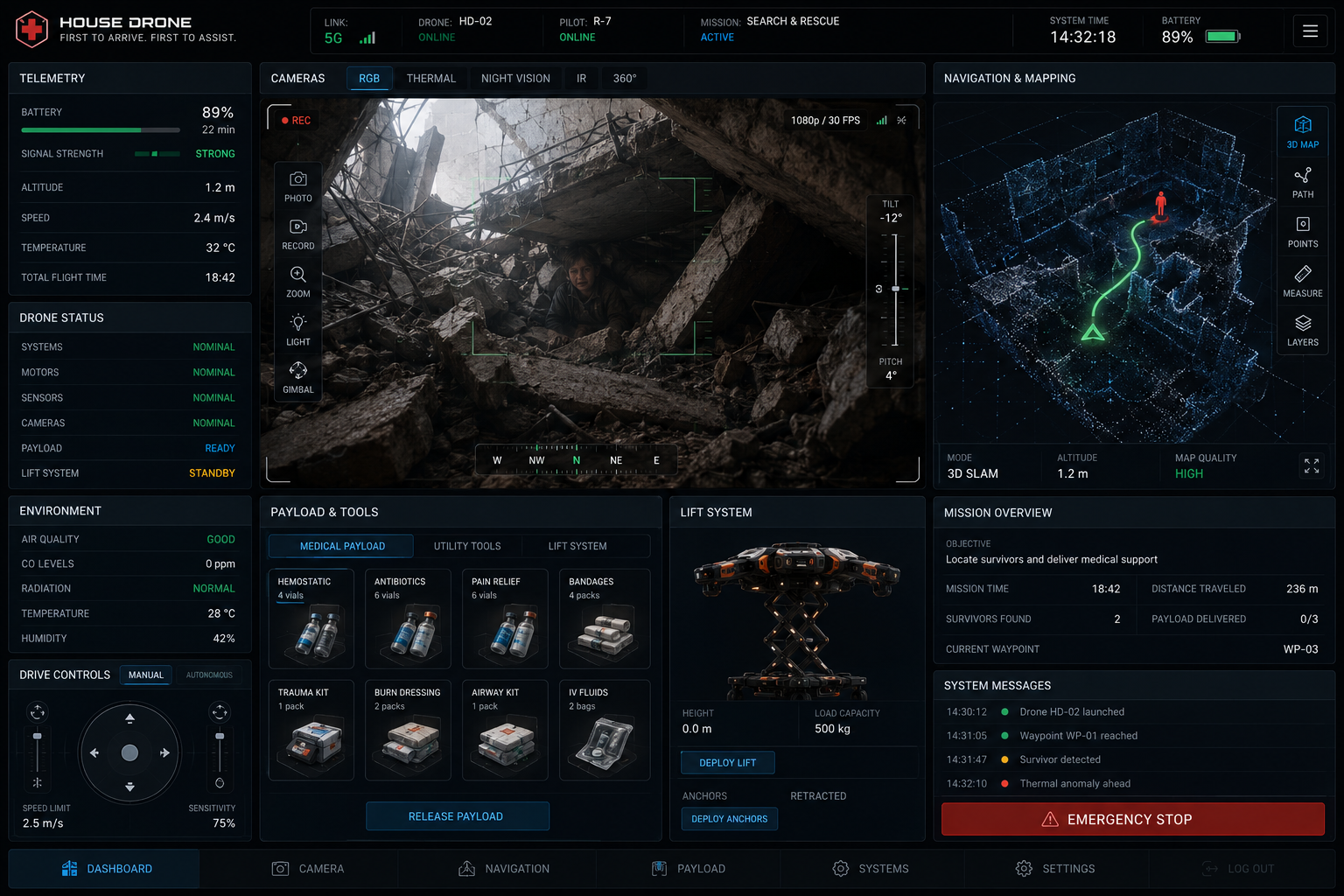Click the red survivor marker on map
1344x896 pixels.
click(1160, 205)
